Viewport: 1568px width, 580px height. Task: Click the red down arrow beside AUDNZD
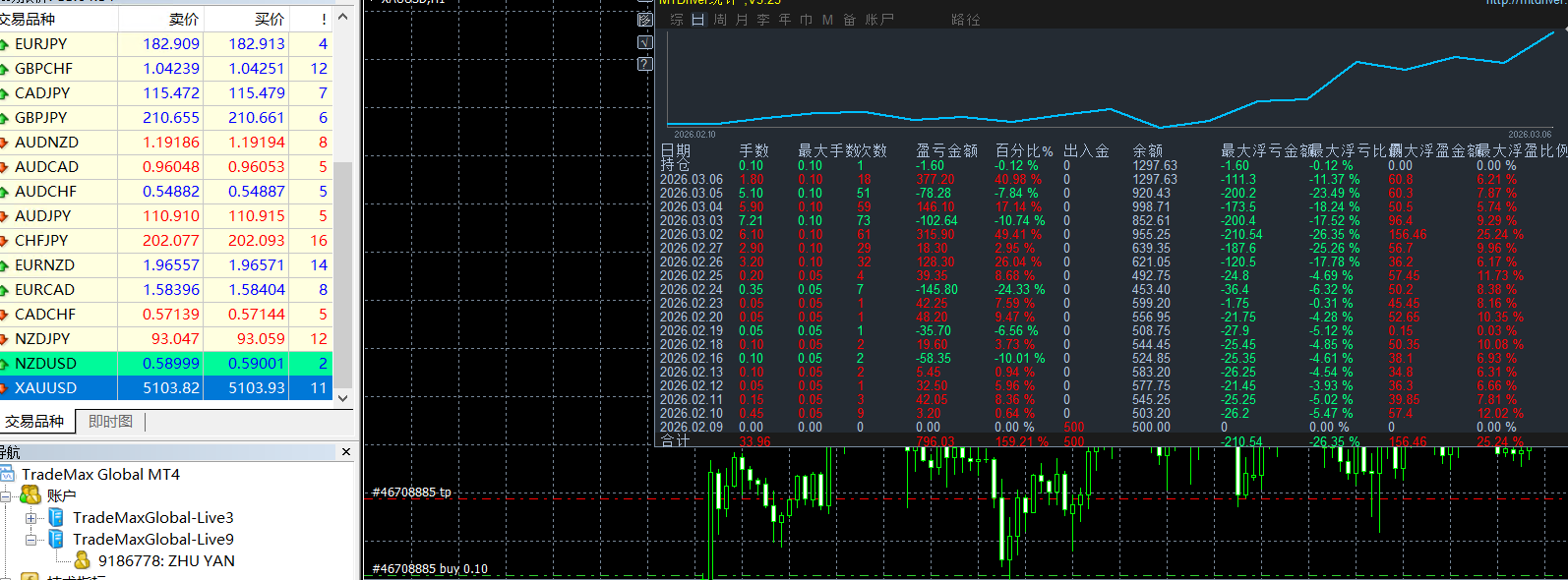point(5,143)
